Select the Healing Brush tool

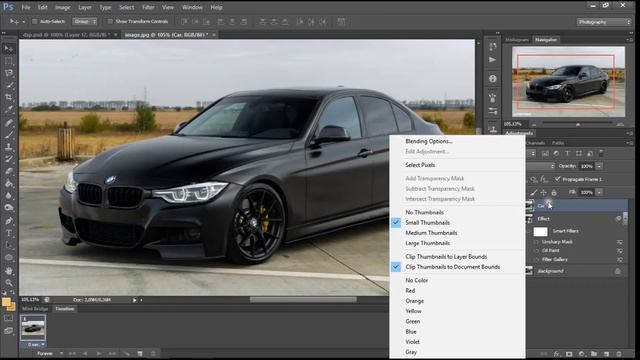9,122
